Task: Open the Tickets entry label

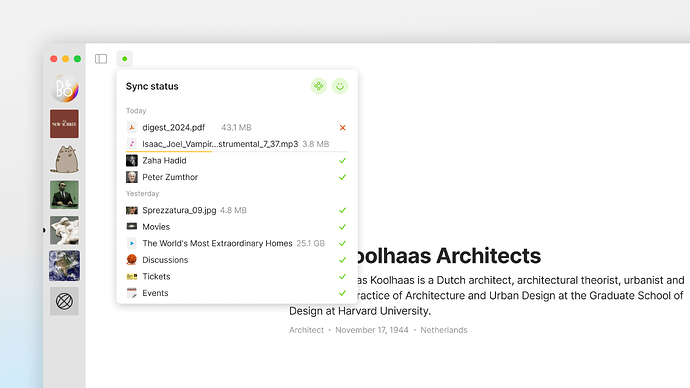Action: [156, 276]
